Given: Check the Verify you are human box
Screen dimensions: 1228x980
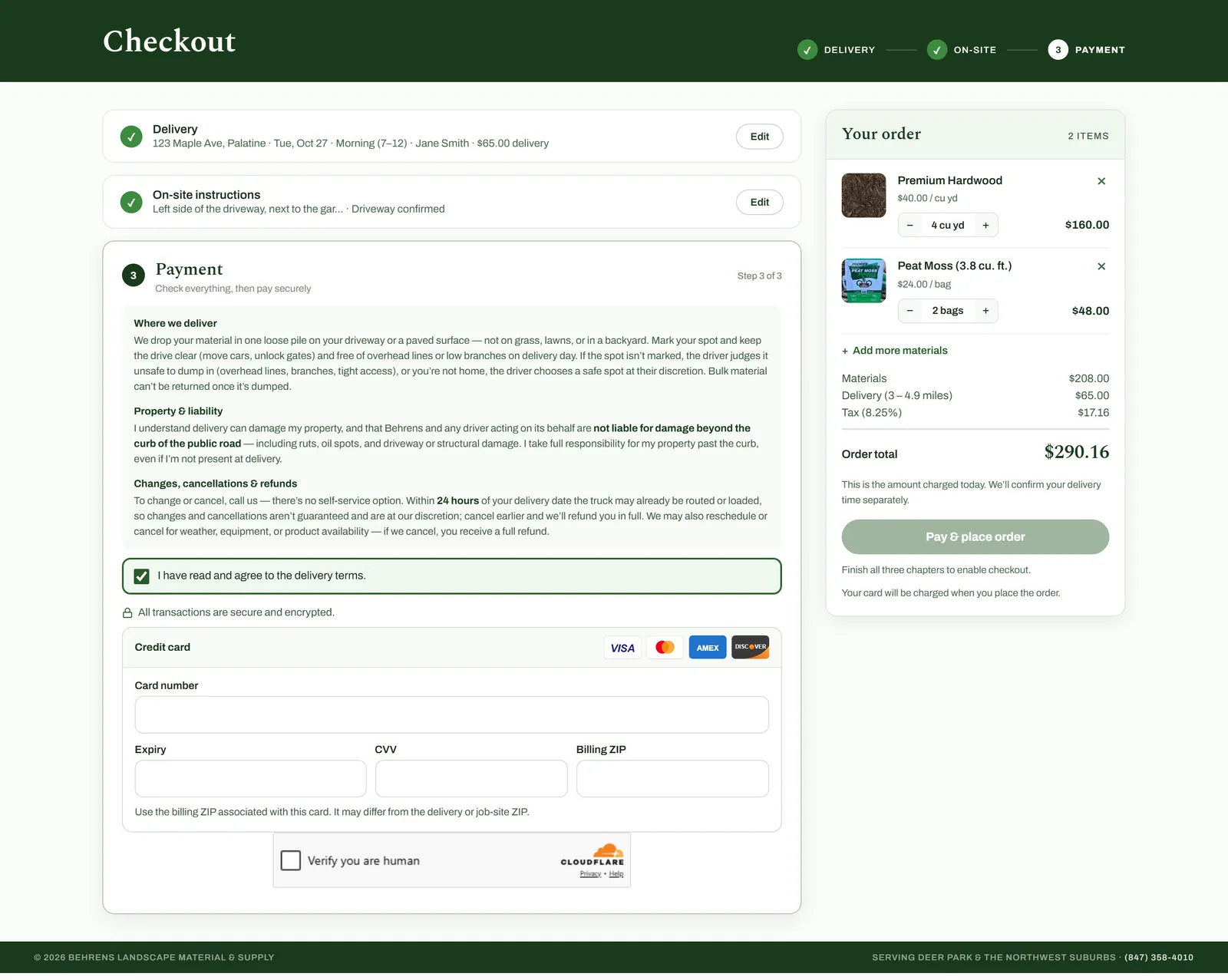Looking at the screenshot, I should [x=291, y=860].
